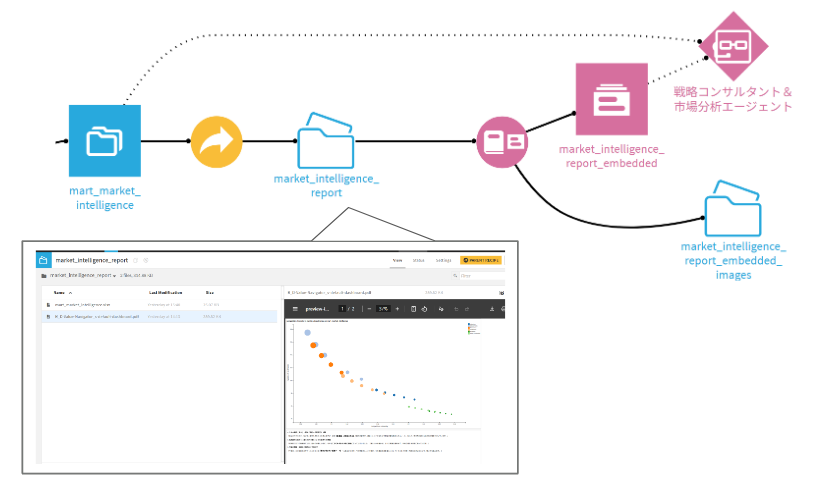The image size is (833, 492).
Task: Click the download icon in PDF toolbar
Action: click(491, 309)
